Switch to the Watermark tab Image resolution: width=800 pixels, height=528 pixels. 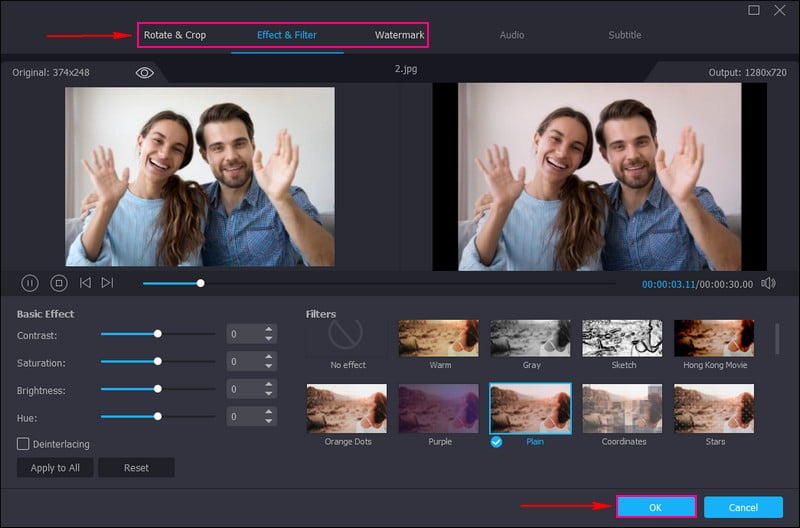click(x=399, y=35)
